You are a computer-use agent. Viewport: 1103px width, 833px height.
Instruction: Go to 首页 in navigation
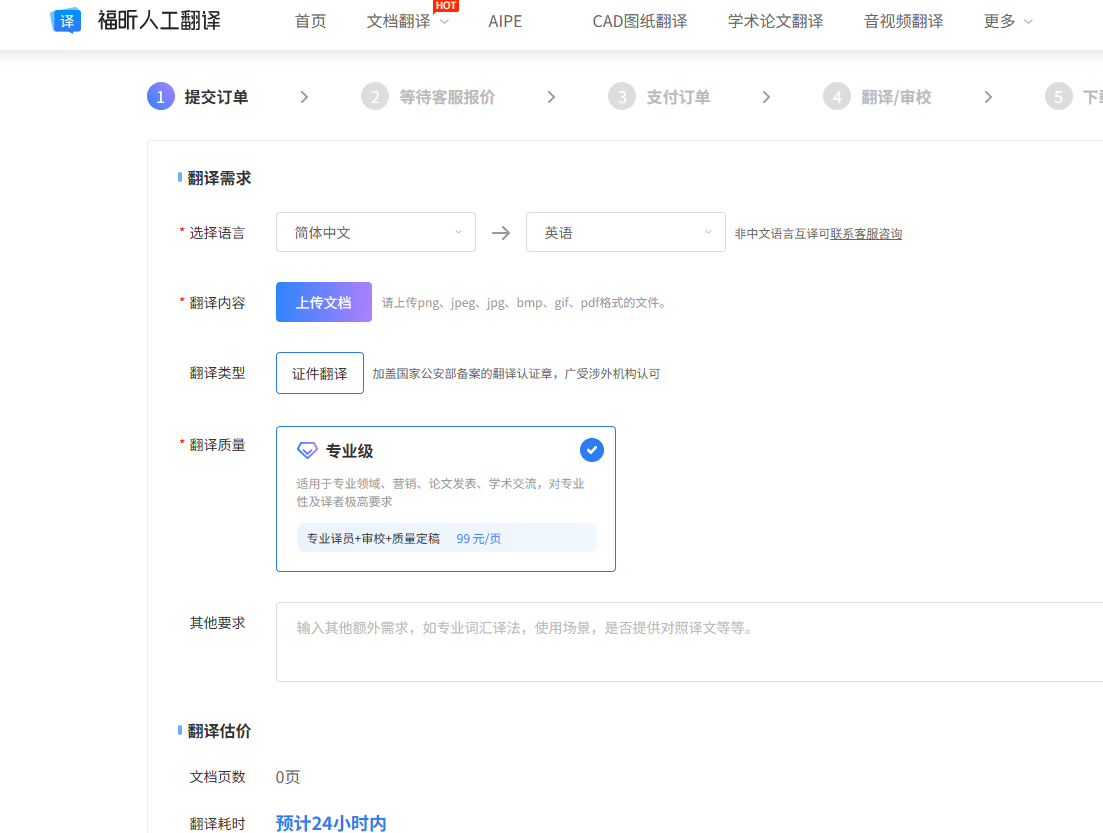pos(310,21)
